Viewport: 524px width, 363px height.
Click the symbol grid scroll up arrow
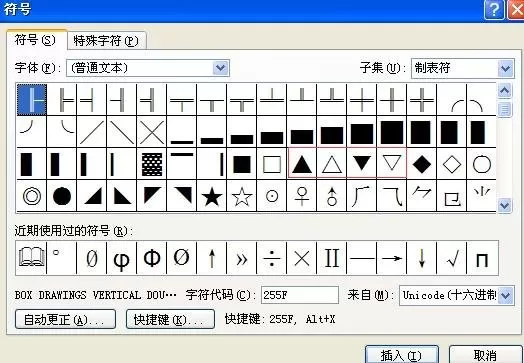click(505, 91)
